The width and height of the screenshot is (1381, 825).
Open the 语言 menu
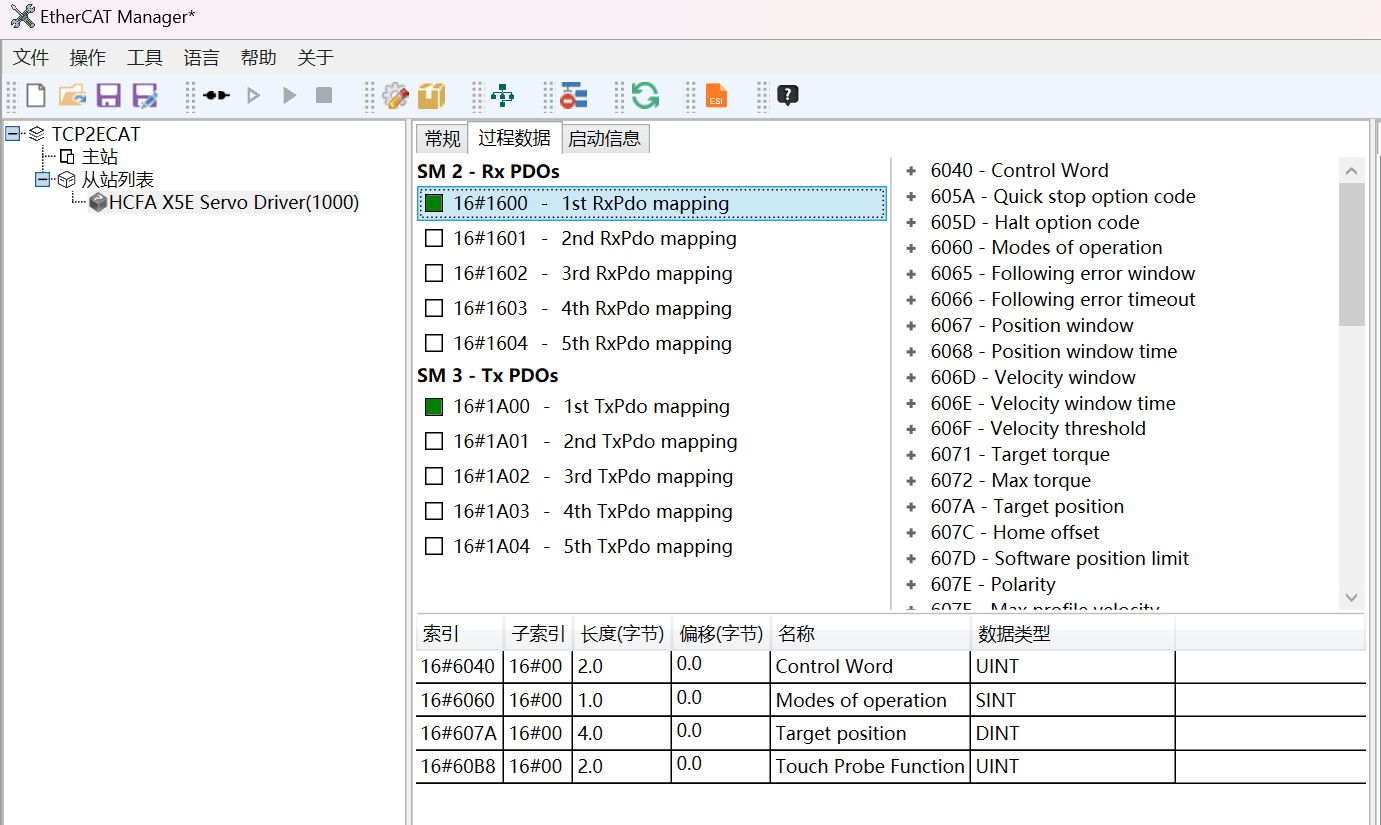tap(201, 58)
